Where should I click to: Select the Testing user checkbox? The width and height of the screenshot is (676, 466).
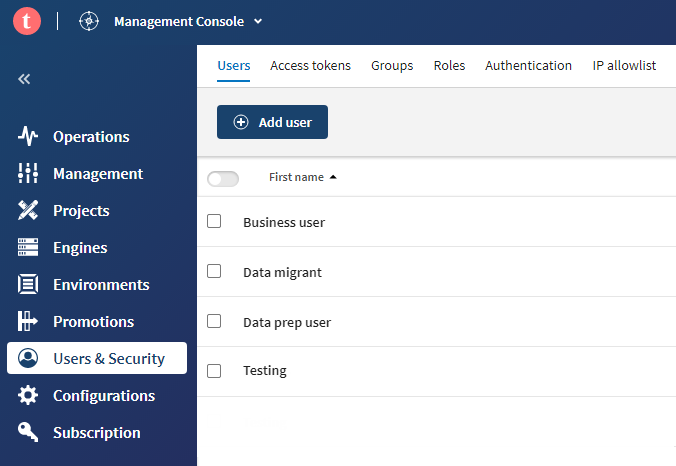point(214,371)
